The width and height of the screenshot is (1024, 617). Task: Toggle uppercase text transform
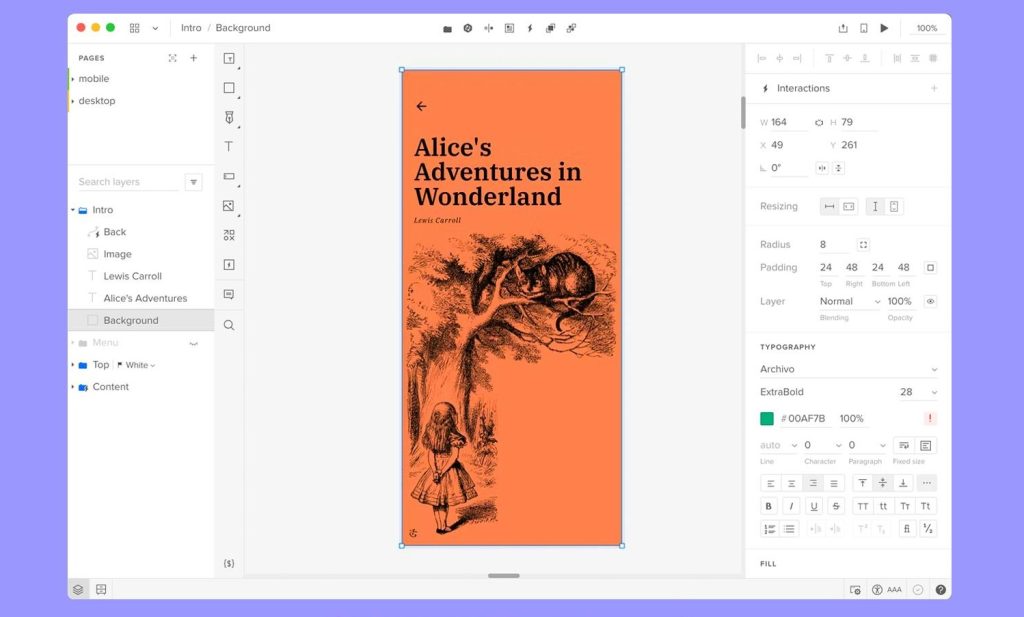[x=862, y=506]
